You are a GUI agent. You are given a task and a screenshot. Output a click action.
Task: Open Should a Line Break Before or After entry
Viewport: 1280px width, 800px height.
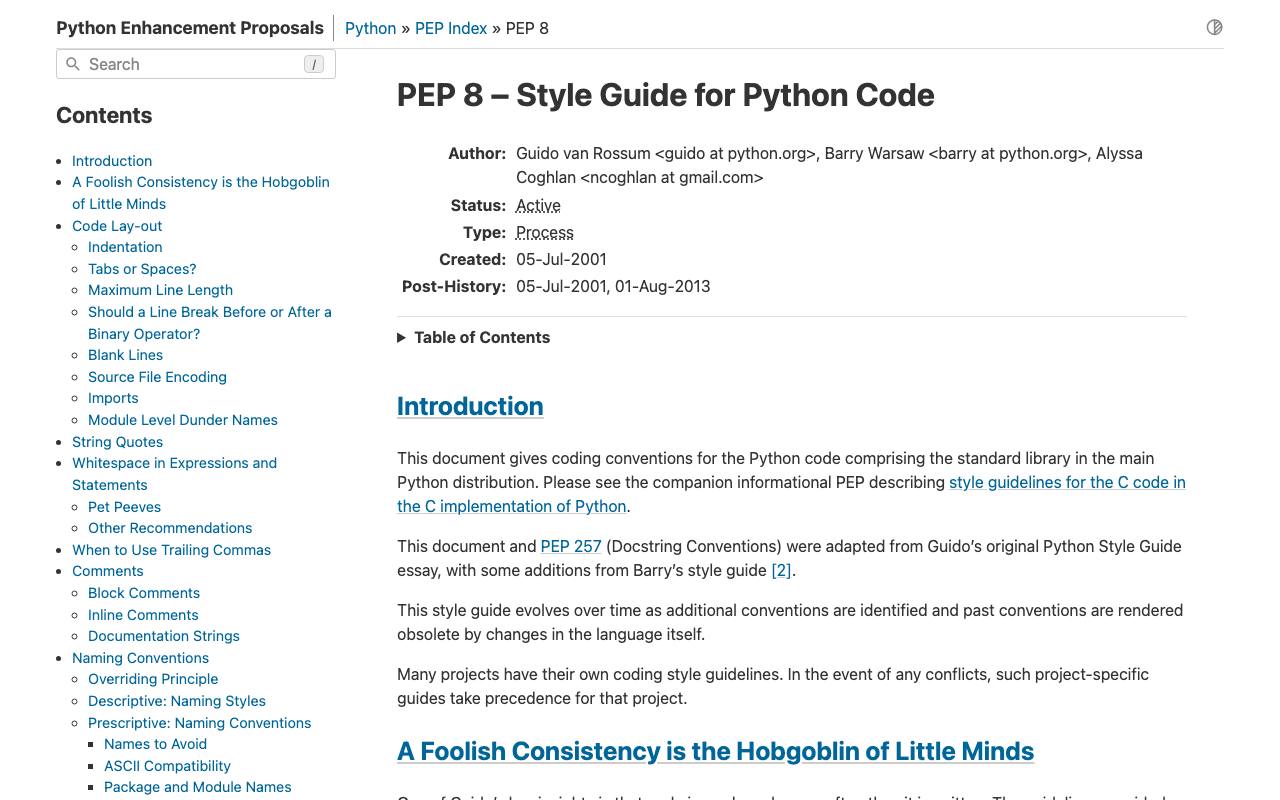(x=210, y=323)
